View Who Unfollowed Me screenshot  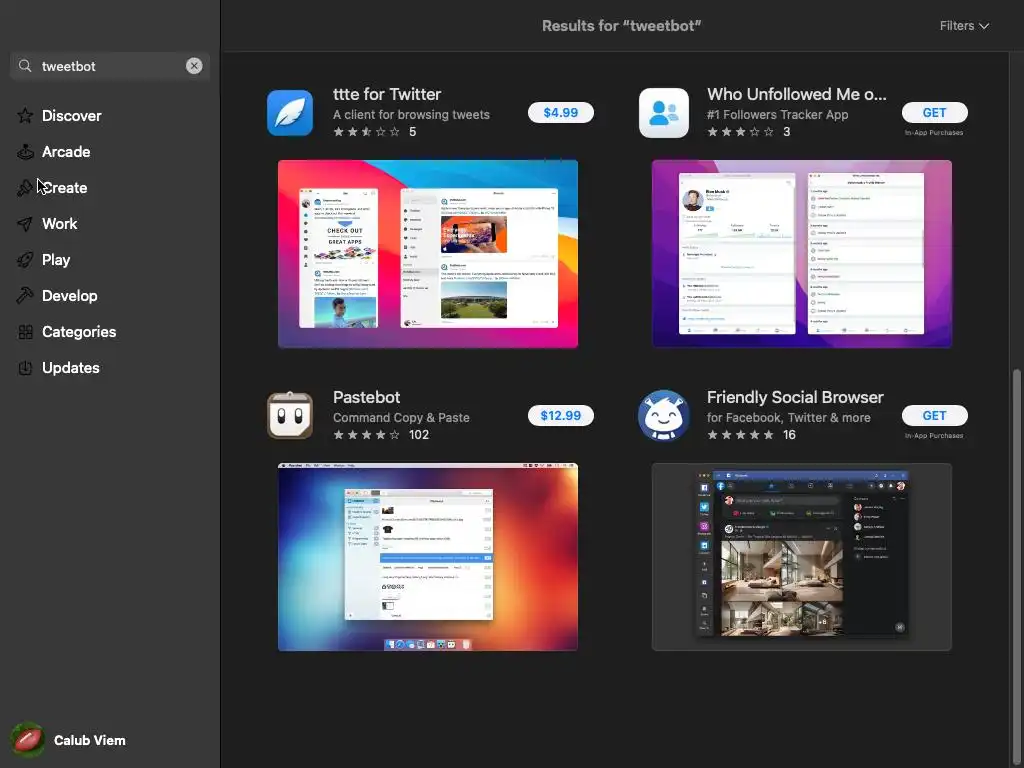[801, 253]
